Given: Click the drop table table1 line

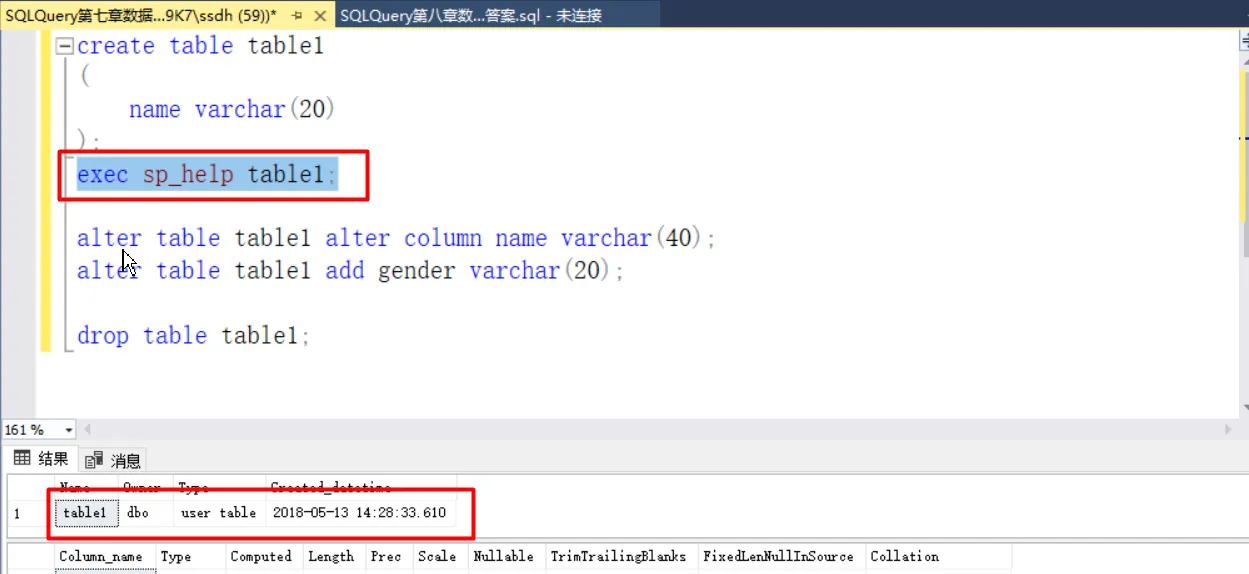Looking at the screenshot, I should pos(193,335).
